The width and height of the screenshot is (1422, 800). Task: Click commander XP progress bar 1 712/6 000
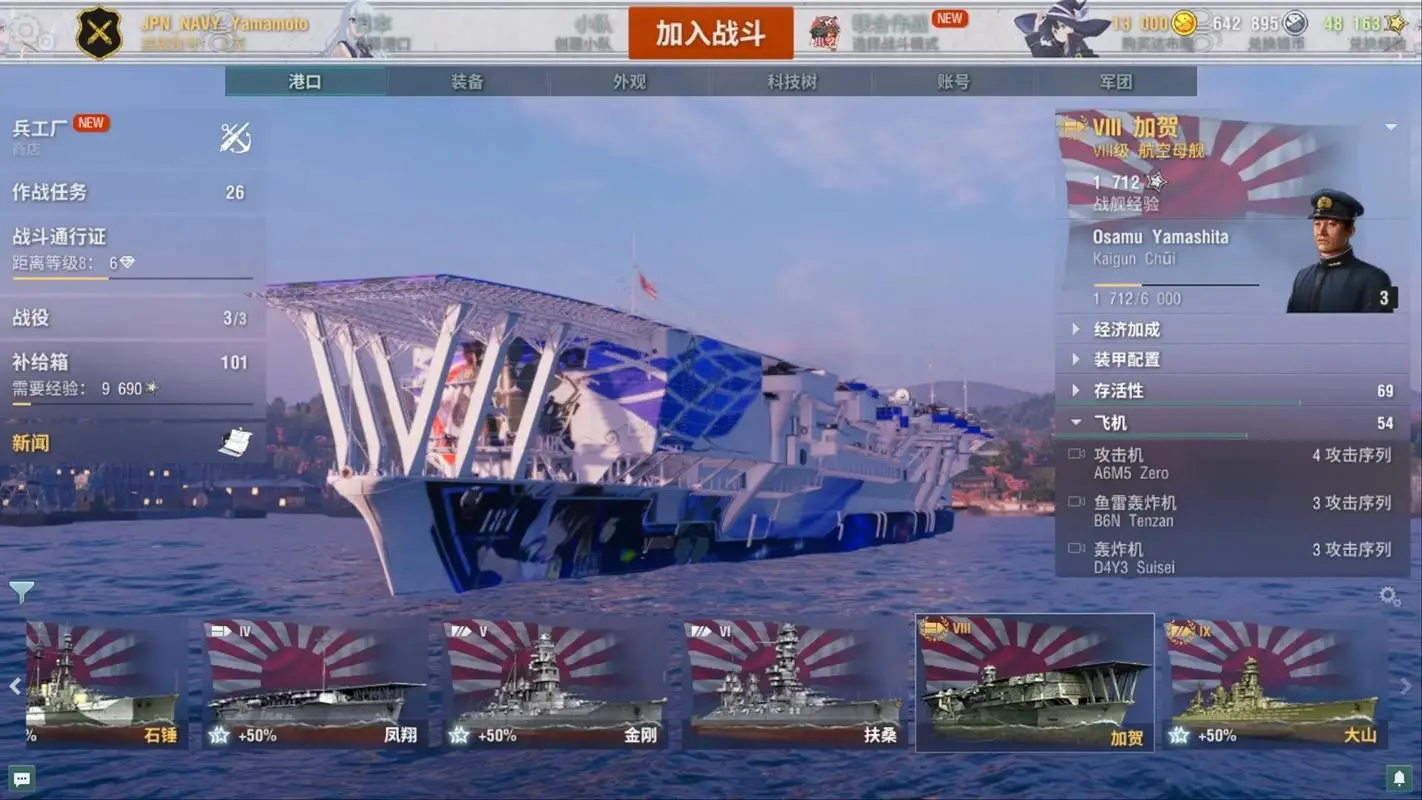(x=1176, y=286)
